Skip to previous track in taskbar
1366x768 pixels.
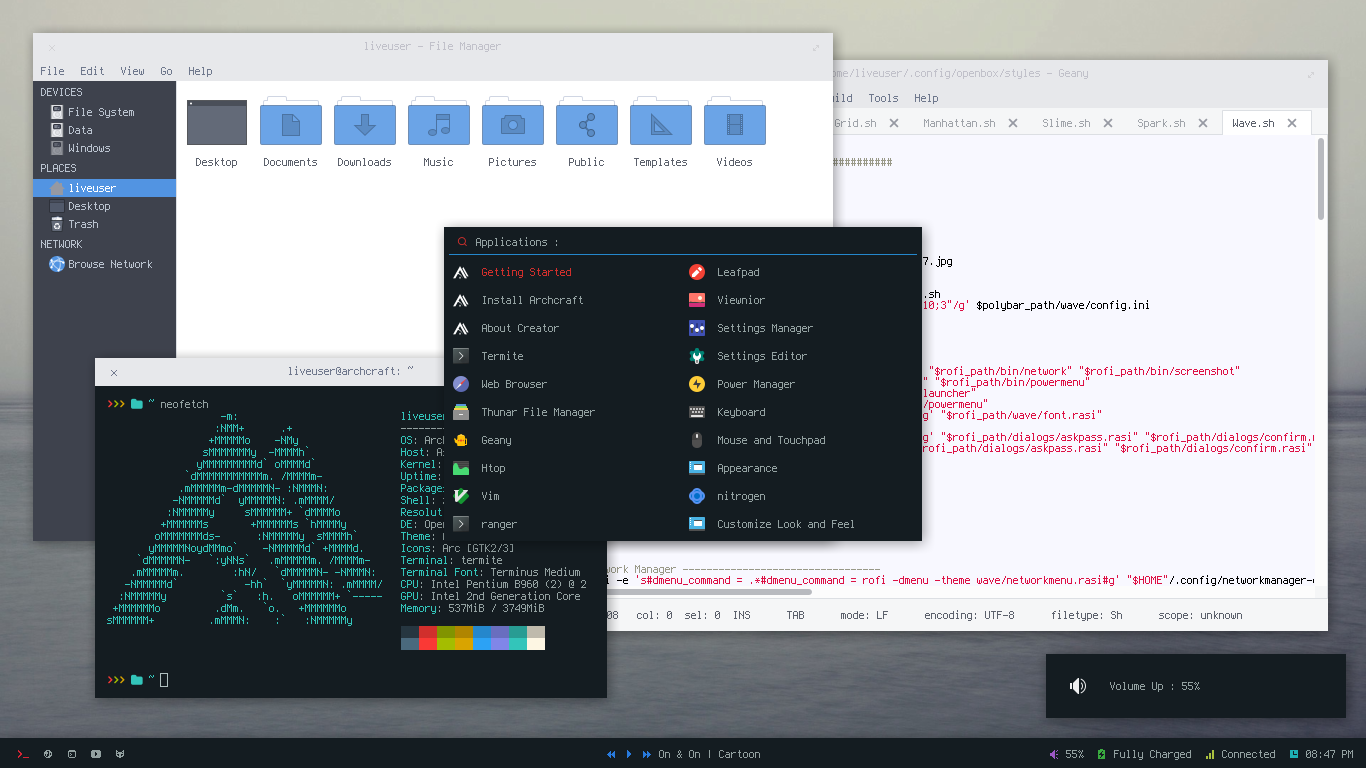pyautogui.click(x=611, y=754)
